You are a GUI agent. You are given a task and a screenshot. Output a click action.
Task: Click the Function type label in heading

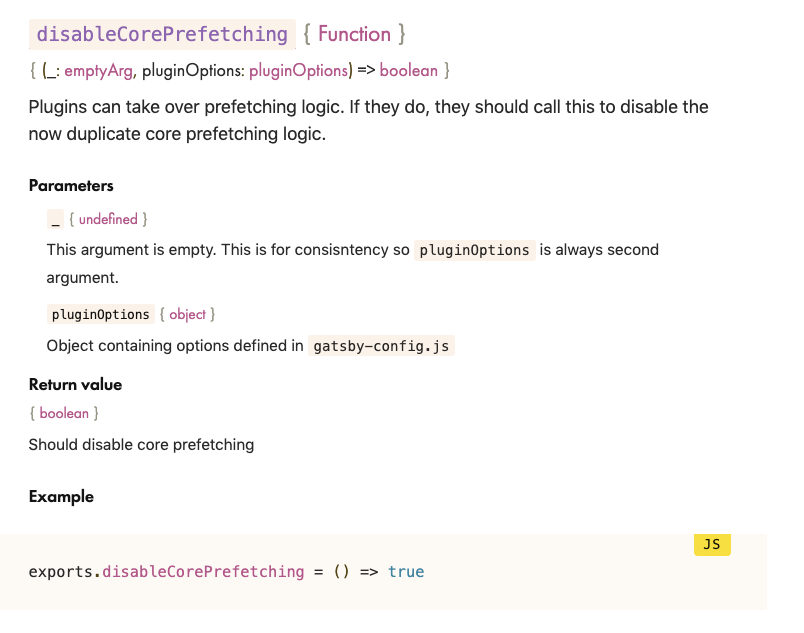pos(354,34)
